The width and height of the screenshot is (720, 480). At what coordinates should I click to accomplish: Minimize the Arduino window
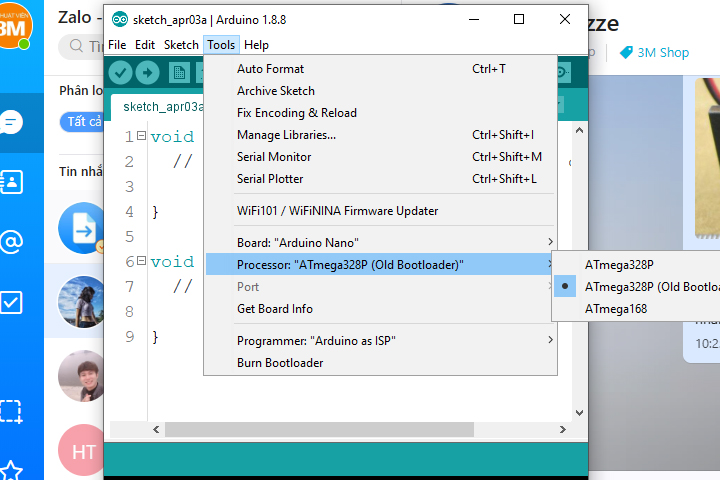point(474,19)
